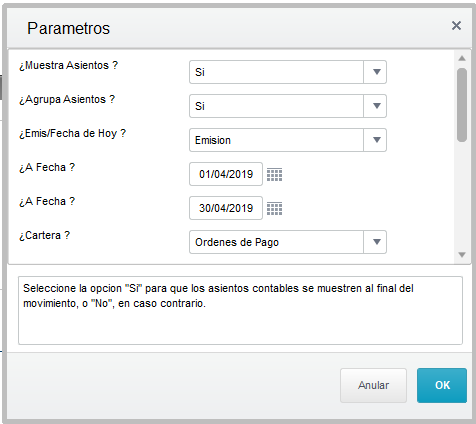This screenshot has width=476, height=424.
Task: Click scrollbar up arrow in parameters list
Action: (462, 58)
